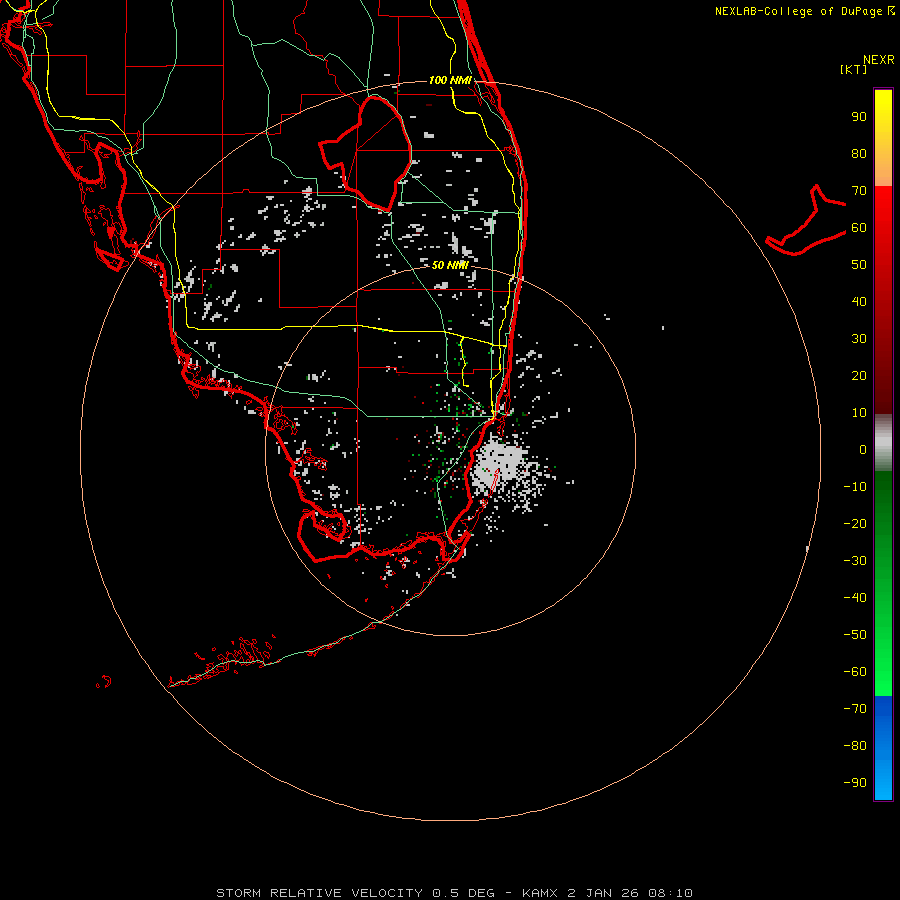Select the -50 value on velocity scale

(x=855, y=635)
